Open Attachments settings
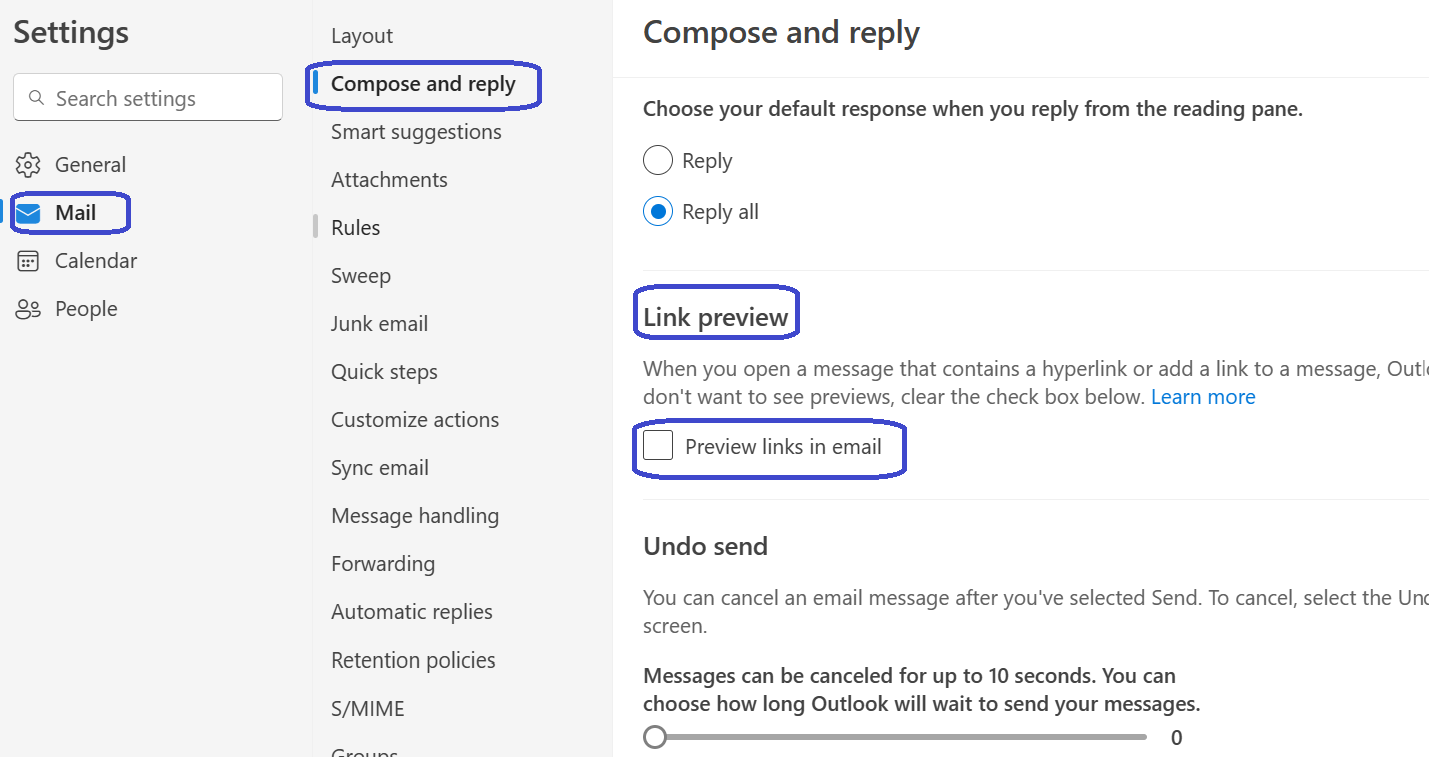The image size is (1429, 757). point(389,179)
